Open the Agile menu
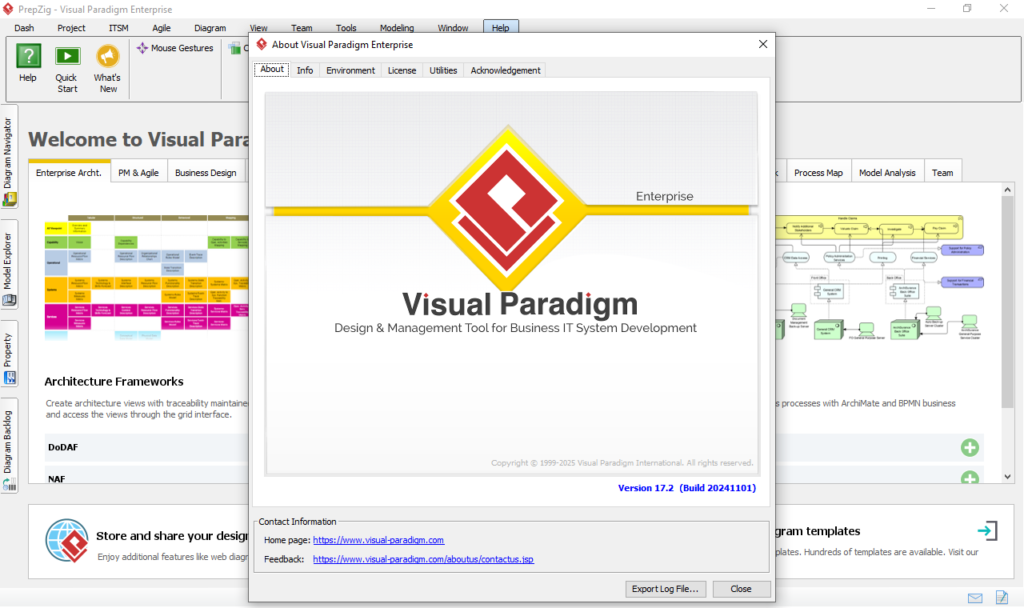1024x608 pixels. [x=161, y=28]
